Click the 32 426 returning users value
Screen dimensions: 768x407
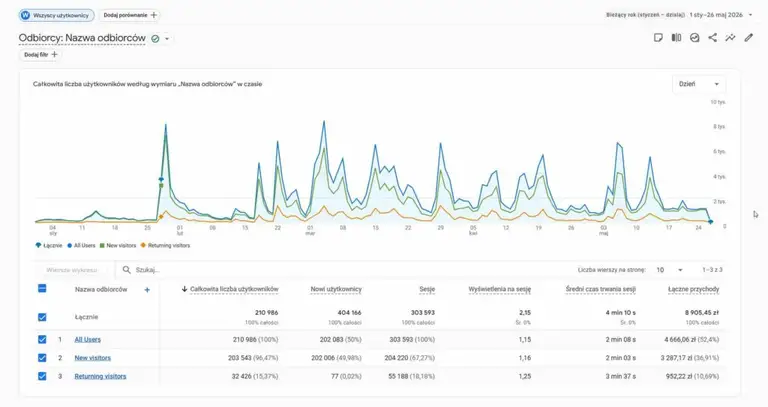pyautogui.click(x=241, y=377)
